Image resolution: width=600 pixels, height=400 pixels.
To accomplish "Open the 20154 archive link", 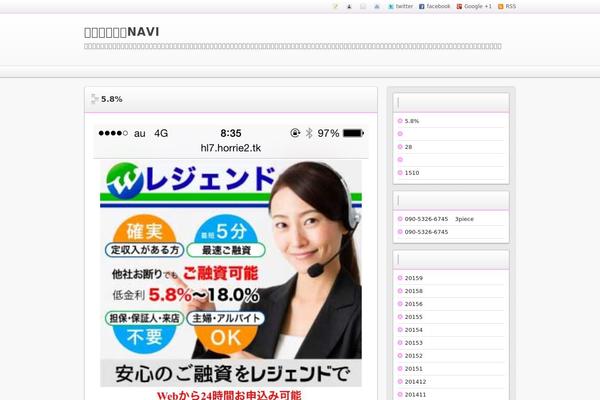I will 414,330.
